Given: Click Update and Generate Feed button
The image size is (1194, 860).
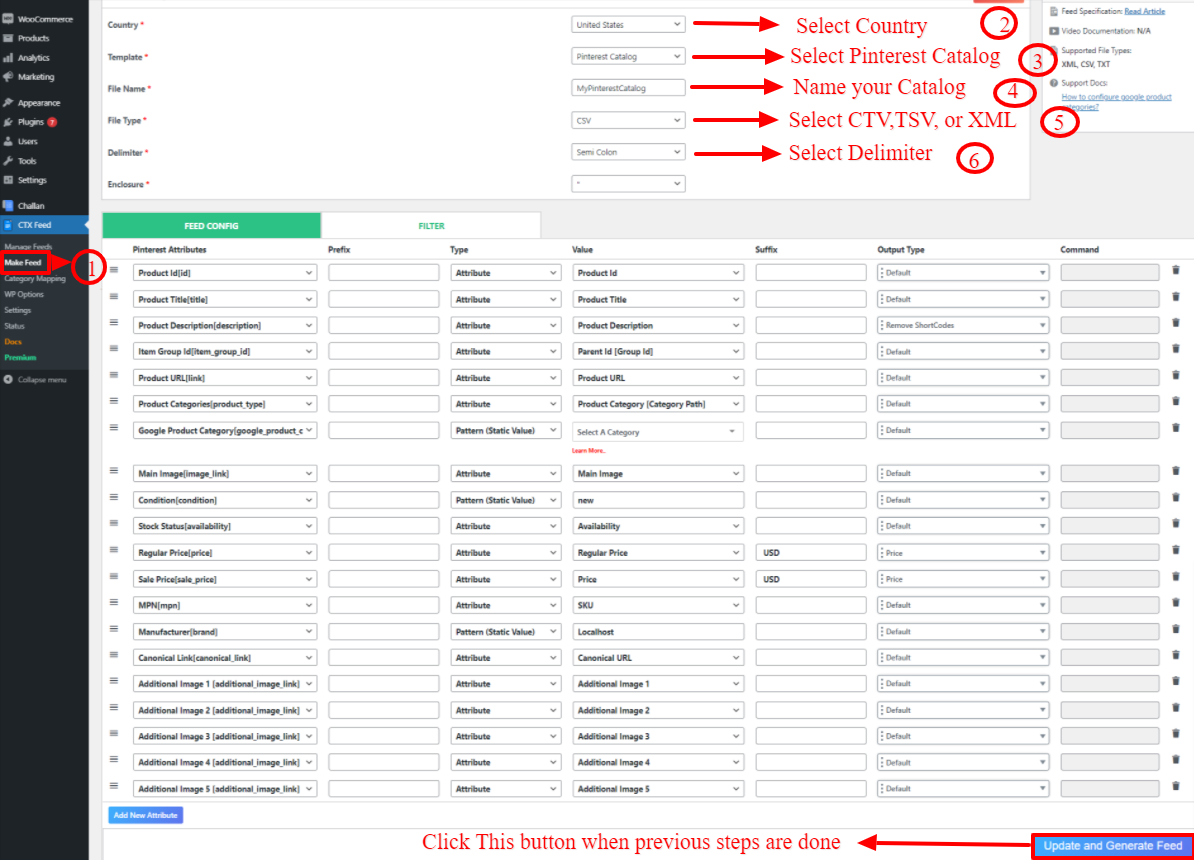Looking at the screenshot, I should coord(1113,846).
